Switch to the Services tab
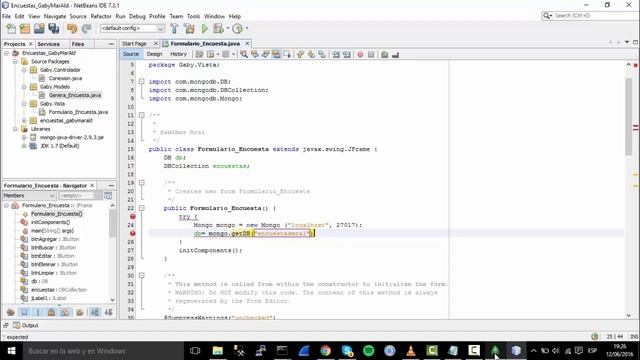Image resolution: width=640 pixels, height=360 pixels. click(48, 44)
